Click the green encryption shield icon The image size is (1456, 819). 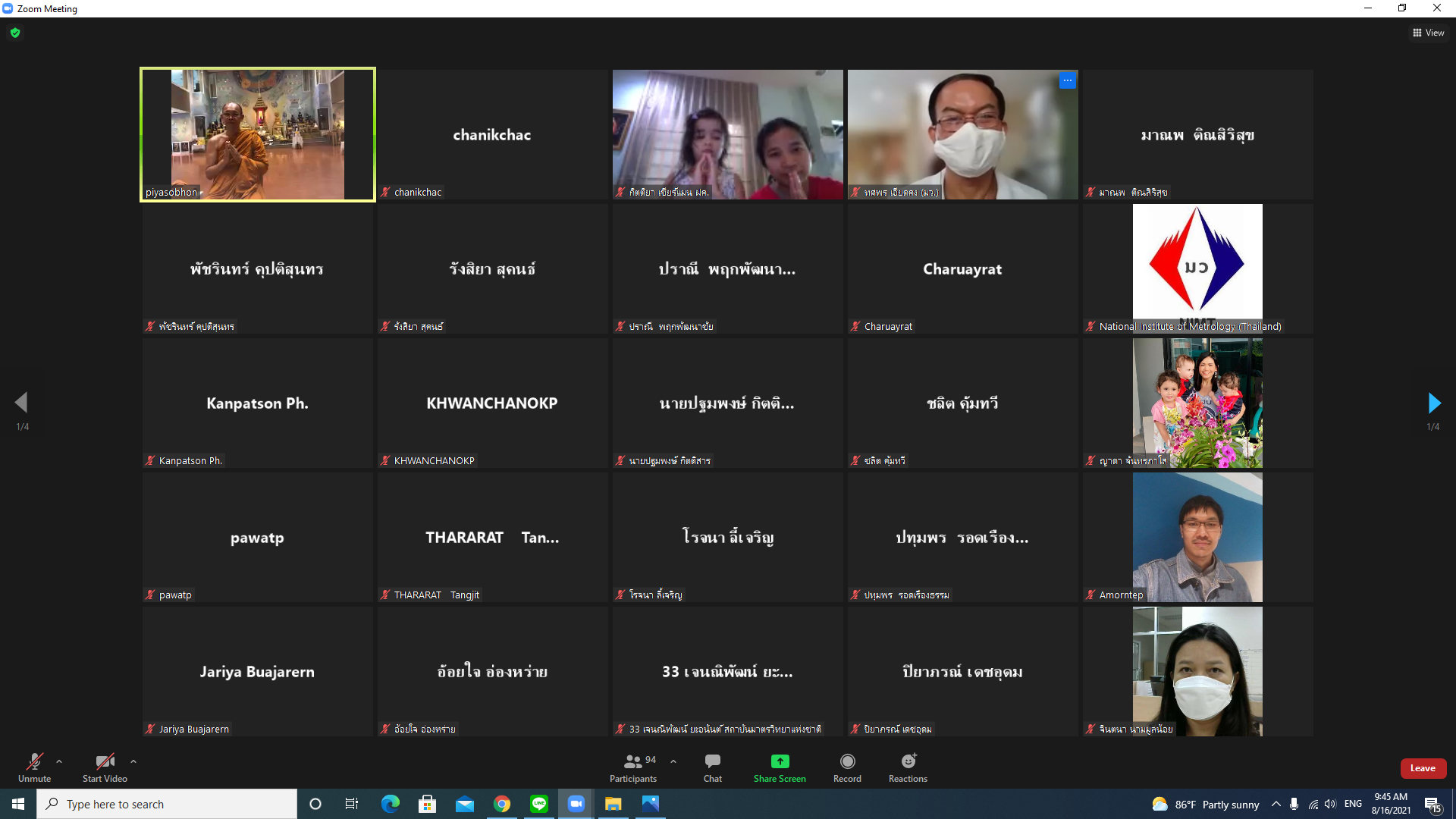[15, 33]
